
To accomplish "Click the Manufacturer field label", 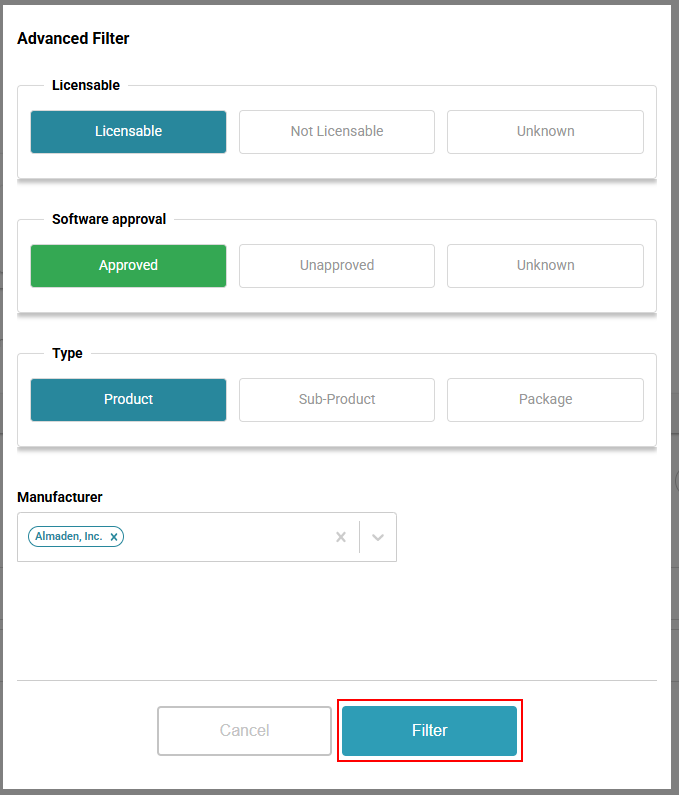I will [x=60, y=497].
